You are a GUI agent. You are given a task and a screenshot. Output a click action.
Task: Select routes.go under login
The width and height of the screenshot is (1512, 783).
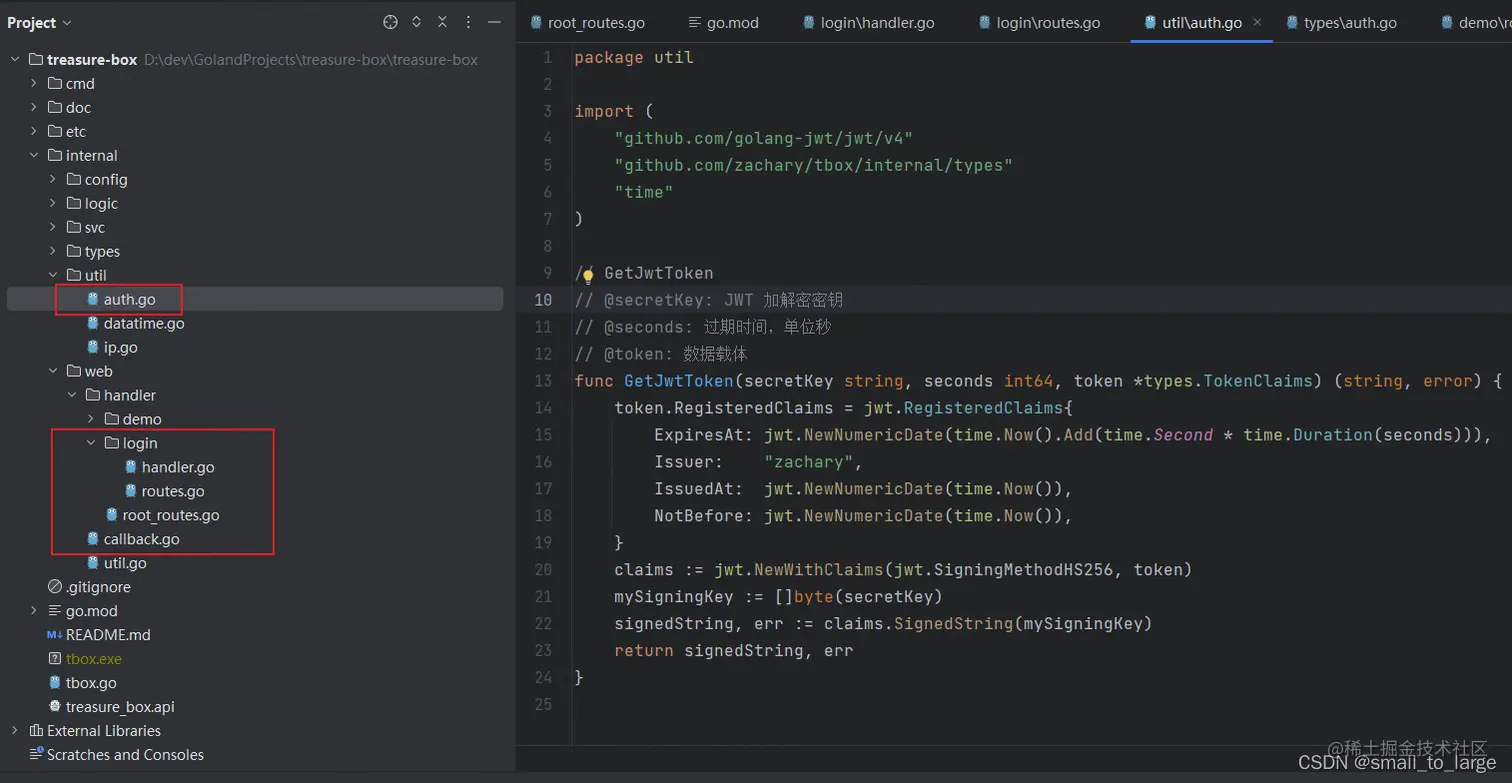click(173, 491)
